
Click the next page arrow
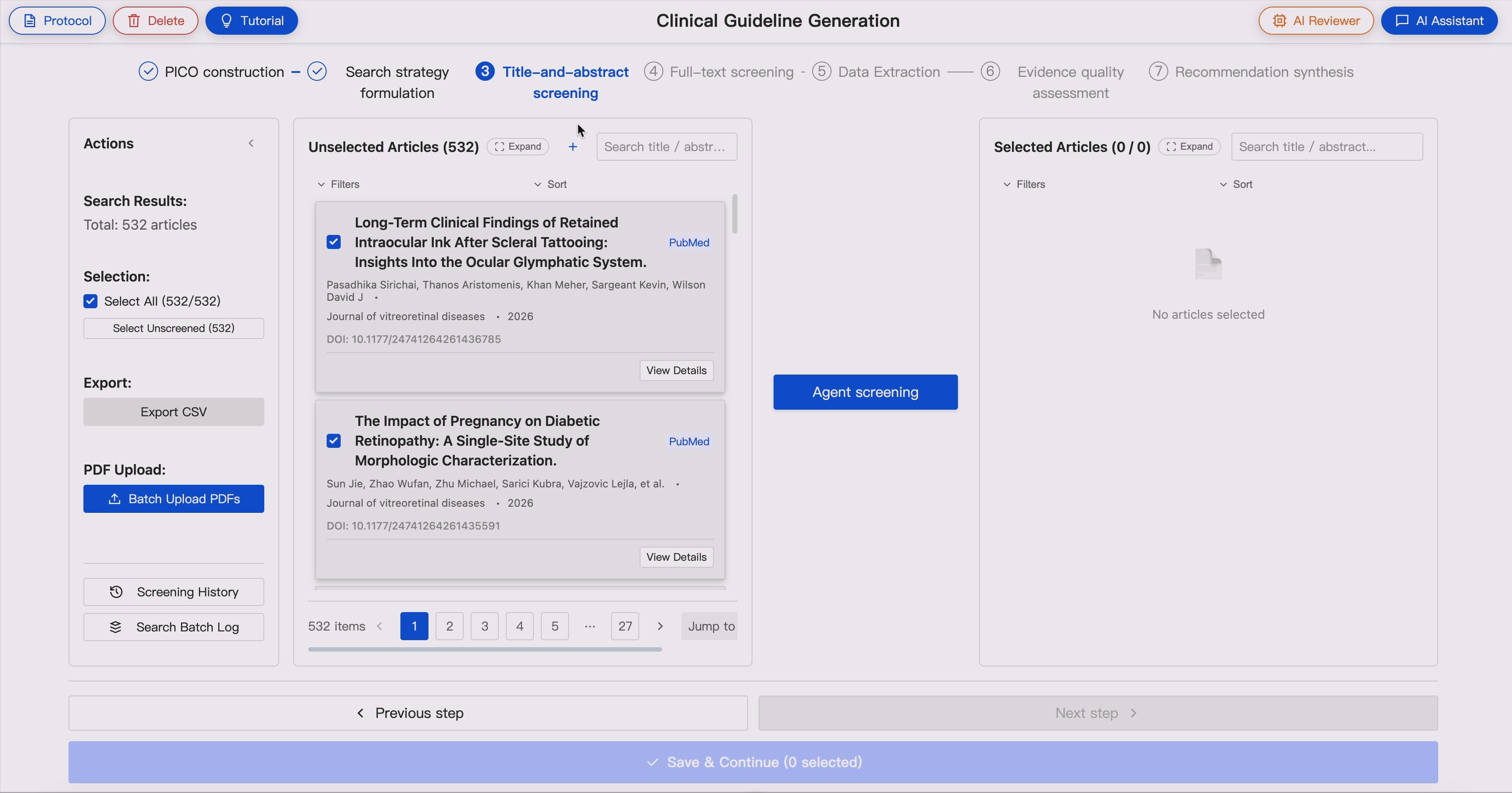pyautogui.click(x=660, y=626)
